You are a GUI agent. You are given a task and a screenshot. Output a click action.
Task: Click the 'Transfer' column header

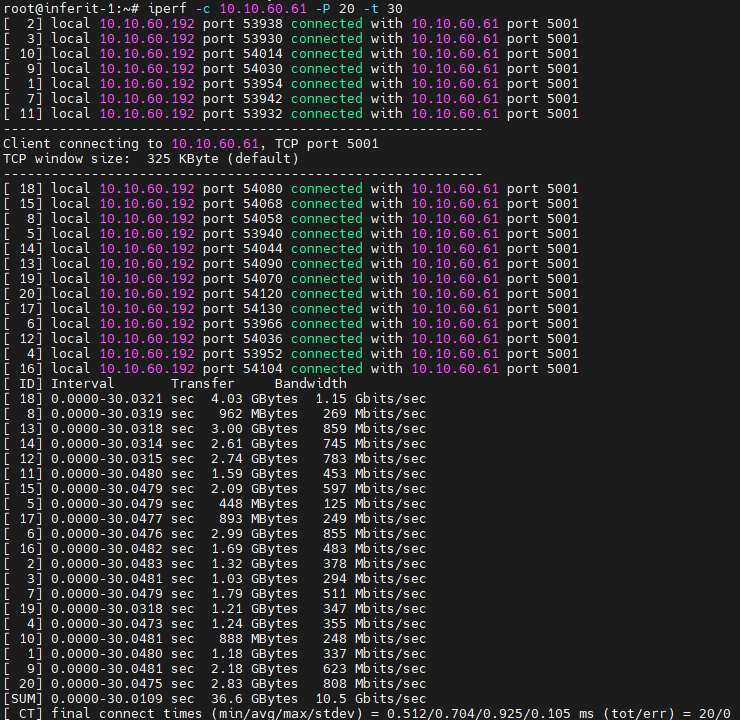(x=202, y=384)
